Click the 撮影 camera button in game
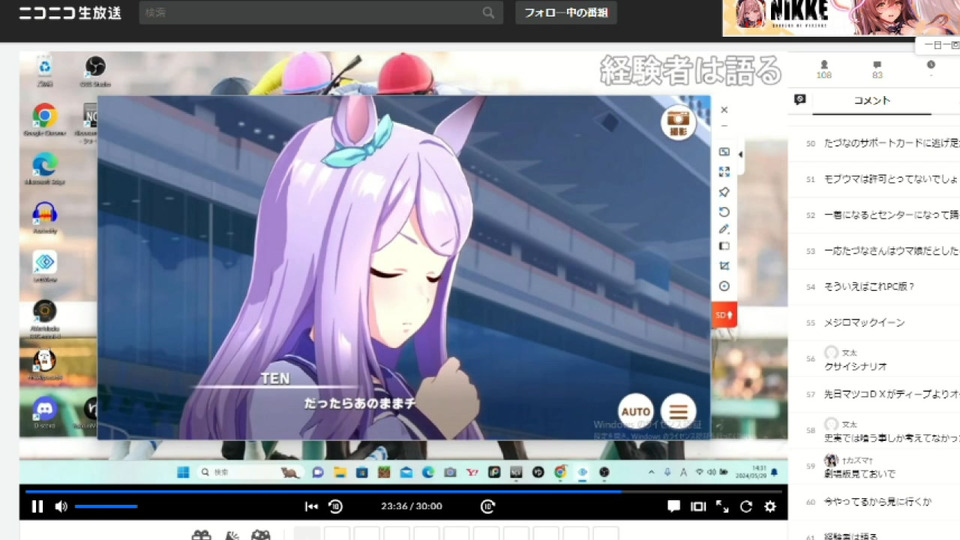The width and height of the screenshot is (960, 540). (678, 122)
